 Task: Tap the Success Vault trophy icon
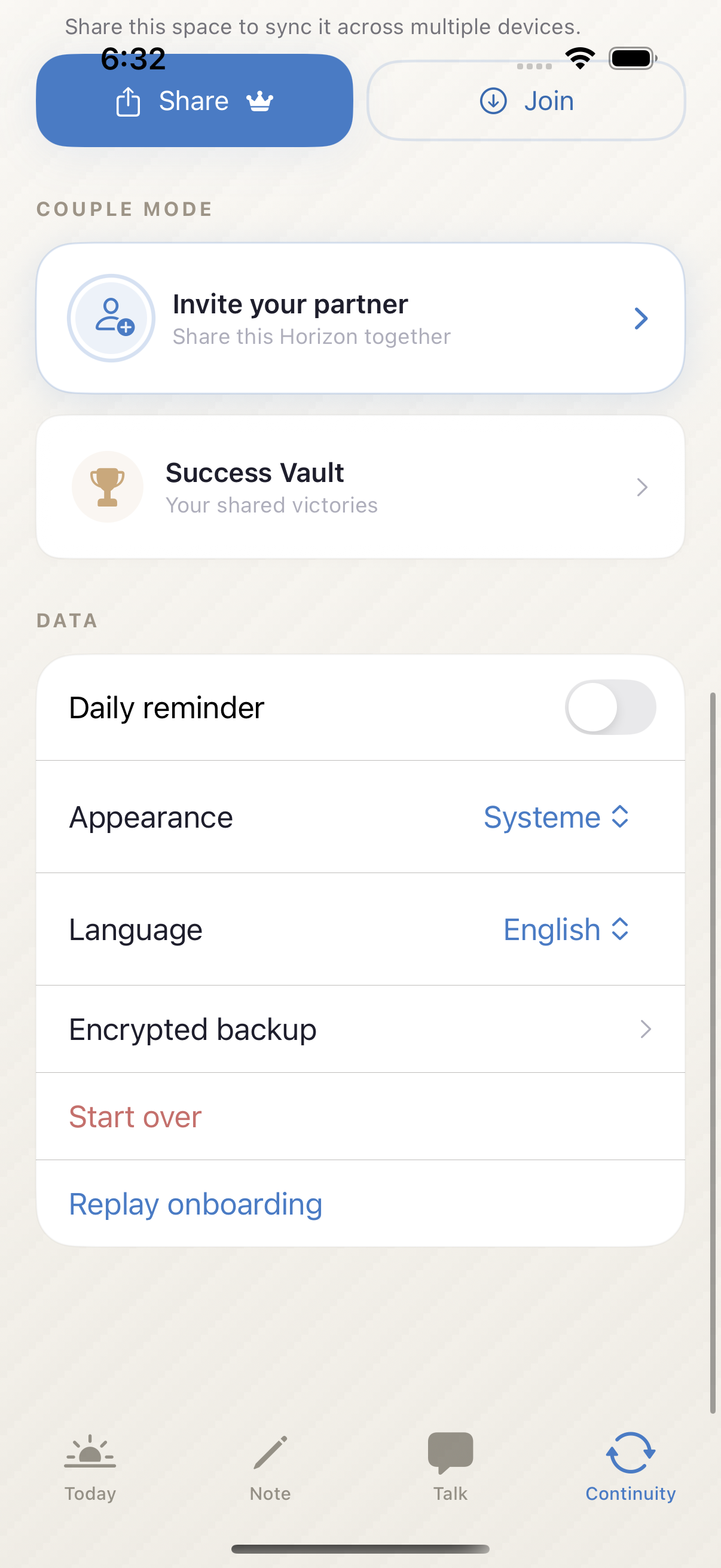[108, 487]
